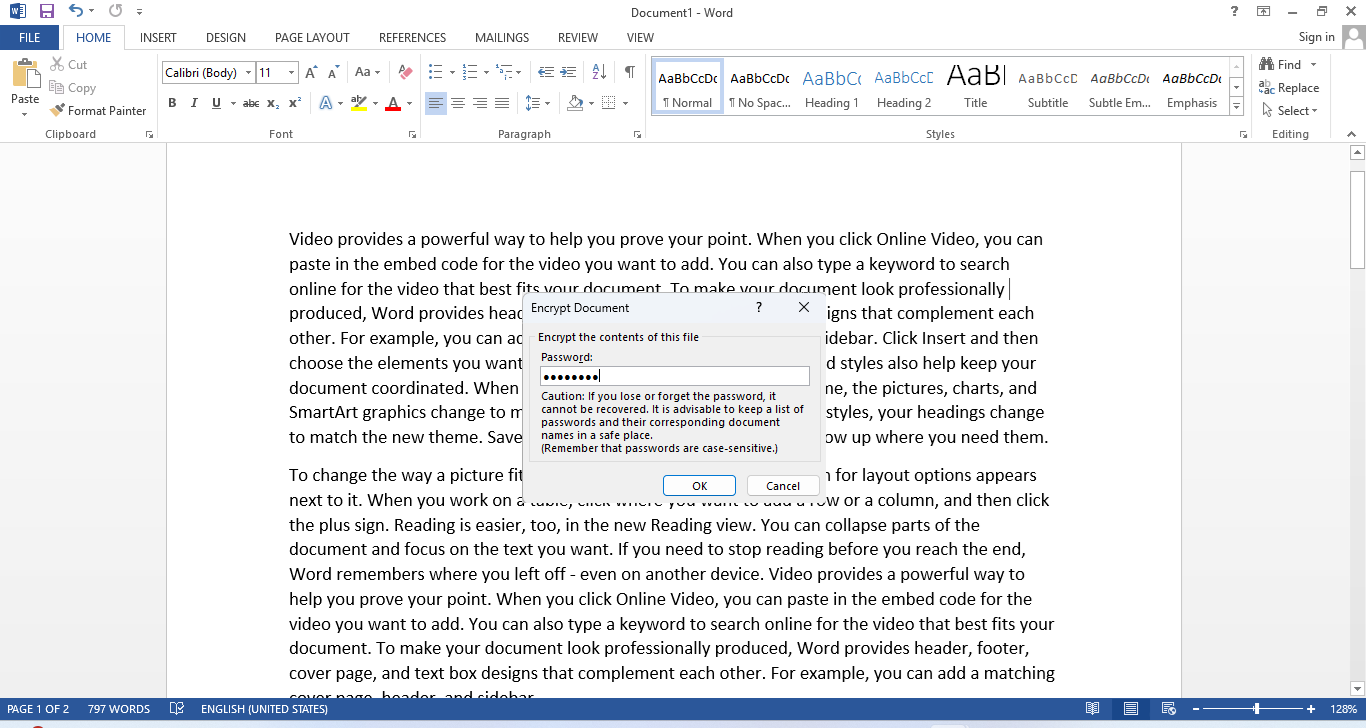Clear all formatting eraser icon
The width and height of the screenshot is (1366, 728).
pyautogui.click(x=405, y=73)
